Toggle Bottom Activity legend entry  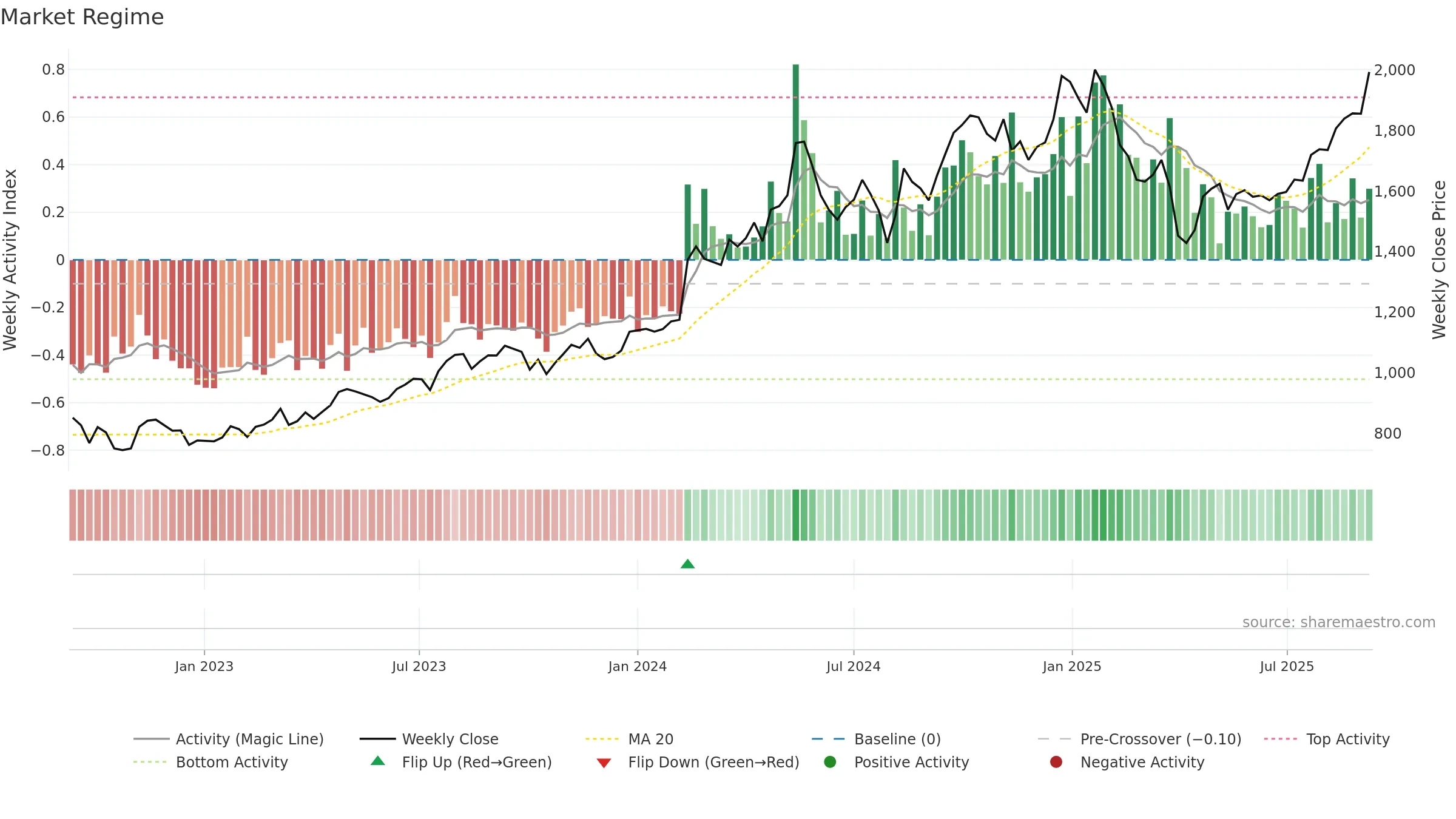pos(211,762)
